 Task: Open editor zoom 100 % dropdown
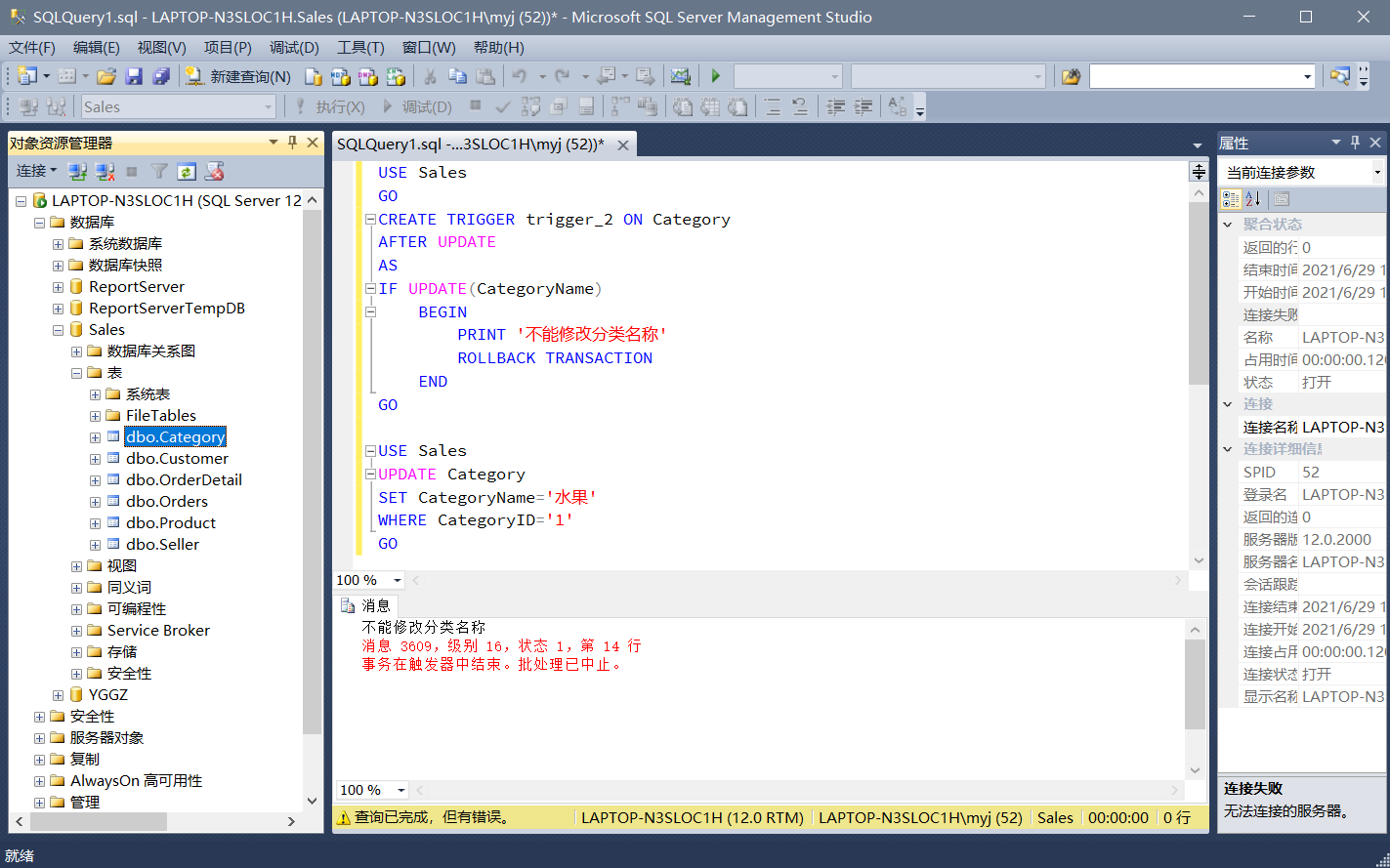[398, 580]
